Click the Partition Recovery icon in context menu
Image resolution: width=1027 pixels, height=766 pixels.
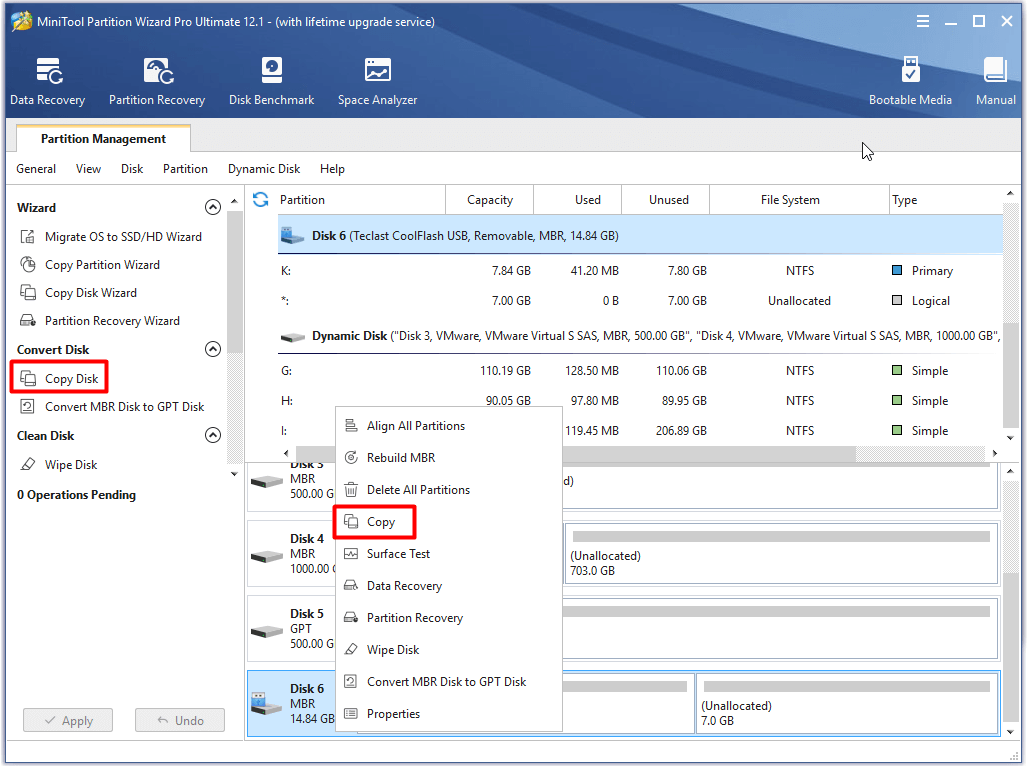click(351, 617)
